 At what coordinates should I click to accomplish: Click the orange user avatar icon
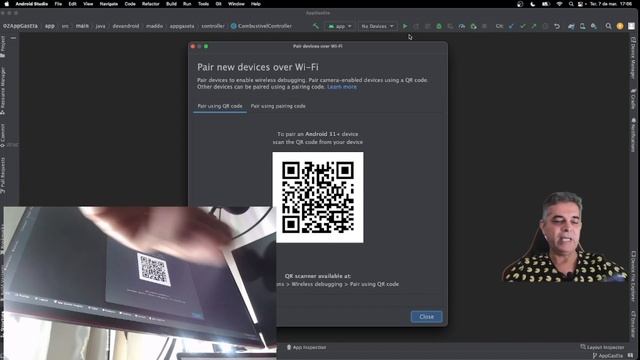620,26
